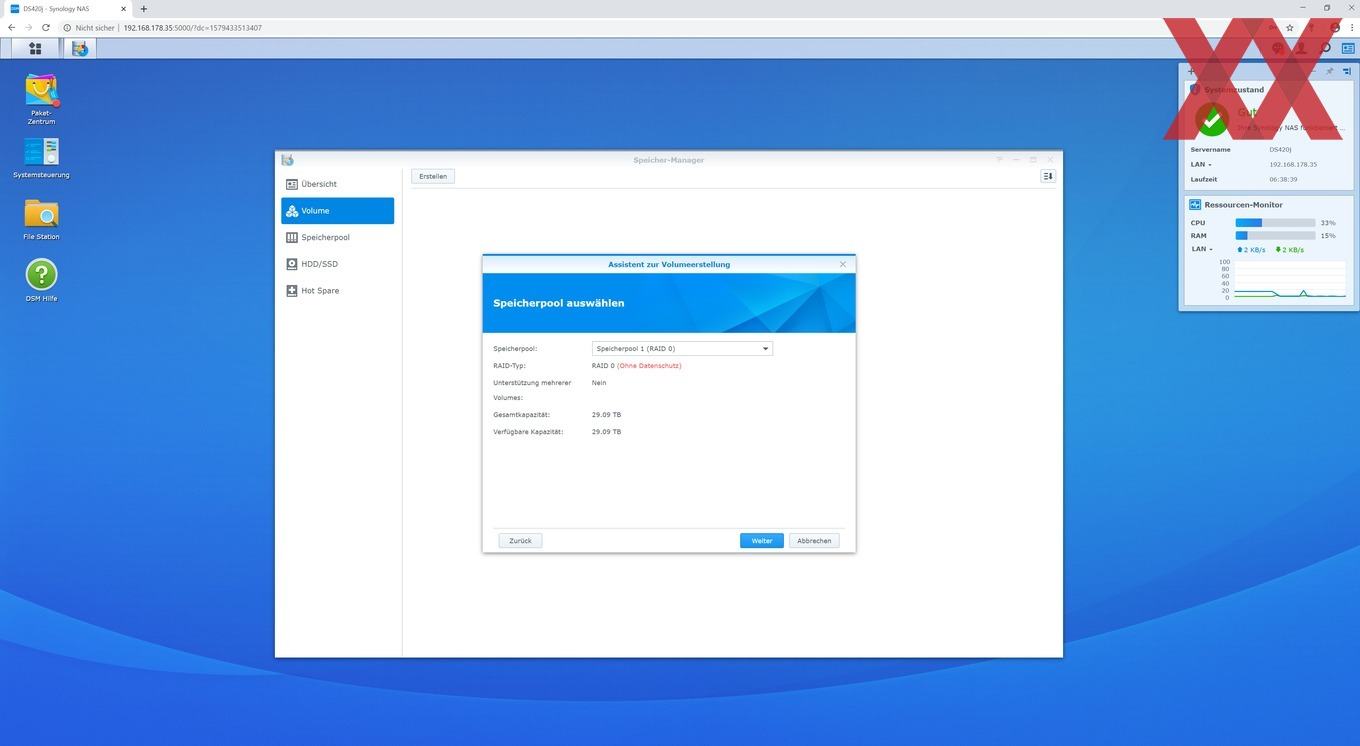Image resolution: width=1360 pixels, height=746 pixels.
Task: Click the Abbrechen button
Action: tap(814, 541)
